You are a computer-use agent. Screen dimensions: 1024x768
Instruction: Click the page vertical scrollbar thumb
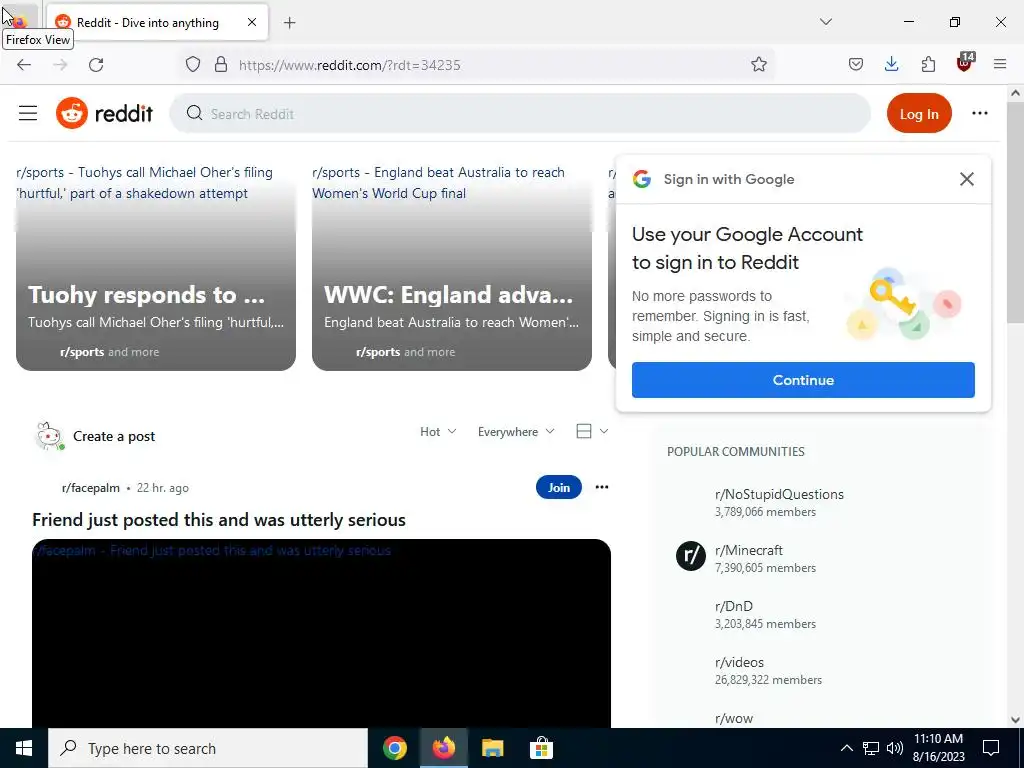tap(1015, 212)
